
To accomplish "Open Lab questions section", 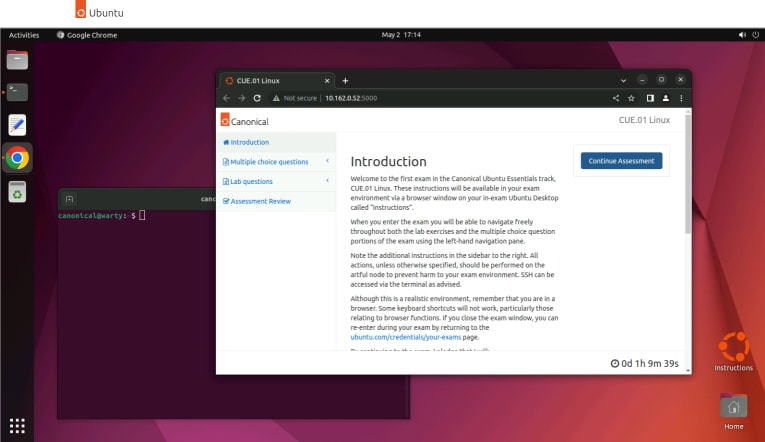I will point(248,181).
